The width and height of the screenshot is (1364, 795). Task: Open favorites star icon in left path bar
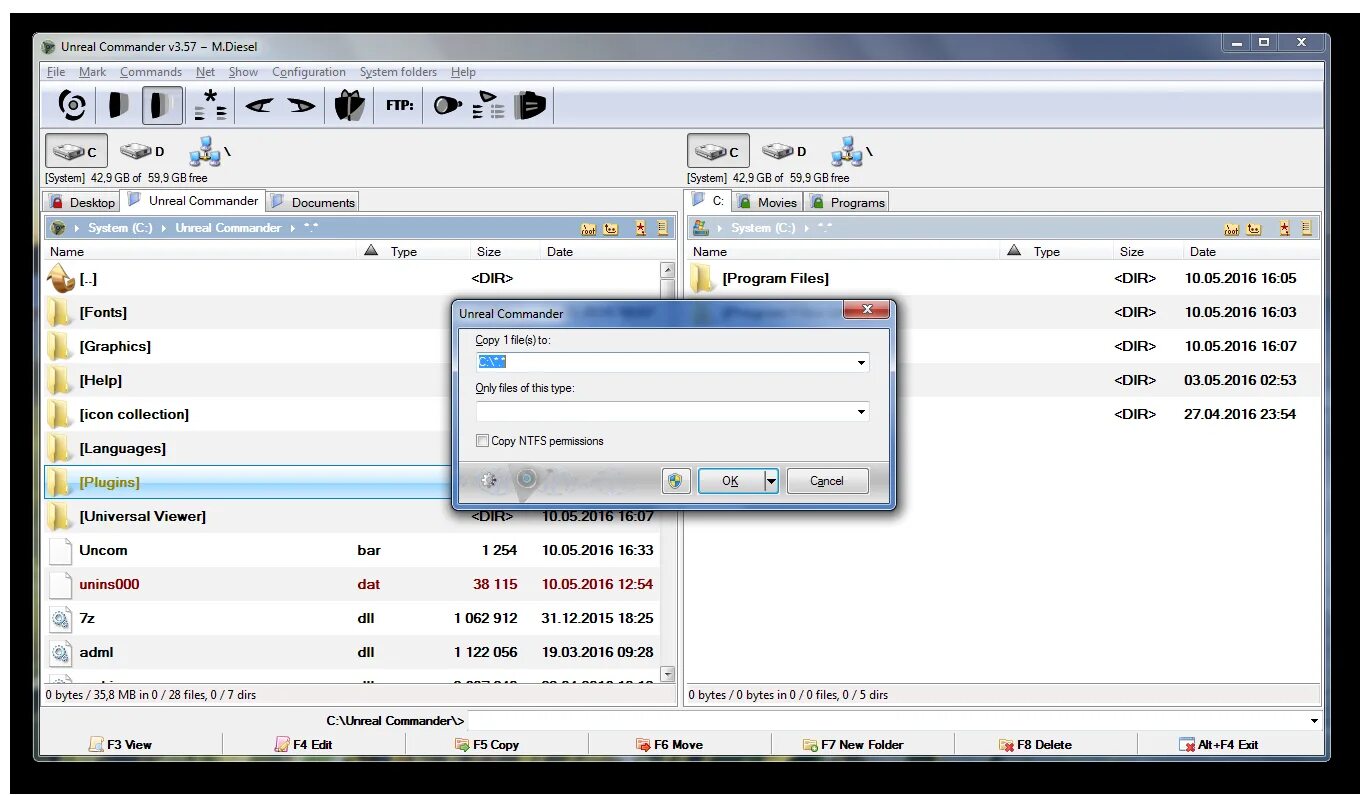[641, 228]
